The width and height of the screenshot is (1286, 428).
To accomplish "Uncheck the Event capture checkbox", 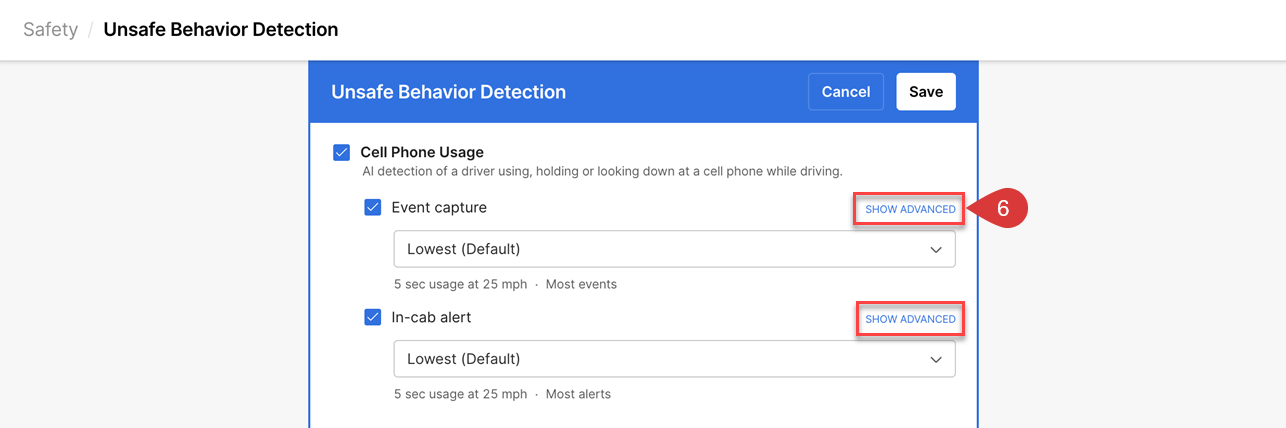I will pyautogui.click(x=373, y=208).
